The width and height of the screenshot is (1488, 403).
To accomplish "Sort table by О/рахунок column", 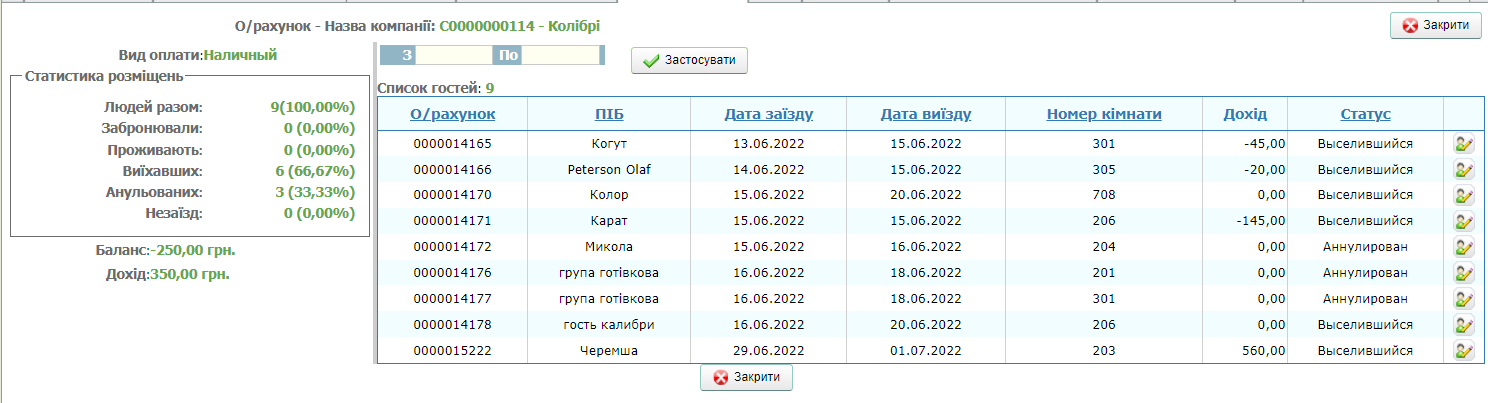I will (x=452, y=114).
